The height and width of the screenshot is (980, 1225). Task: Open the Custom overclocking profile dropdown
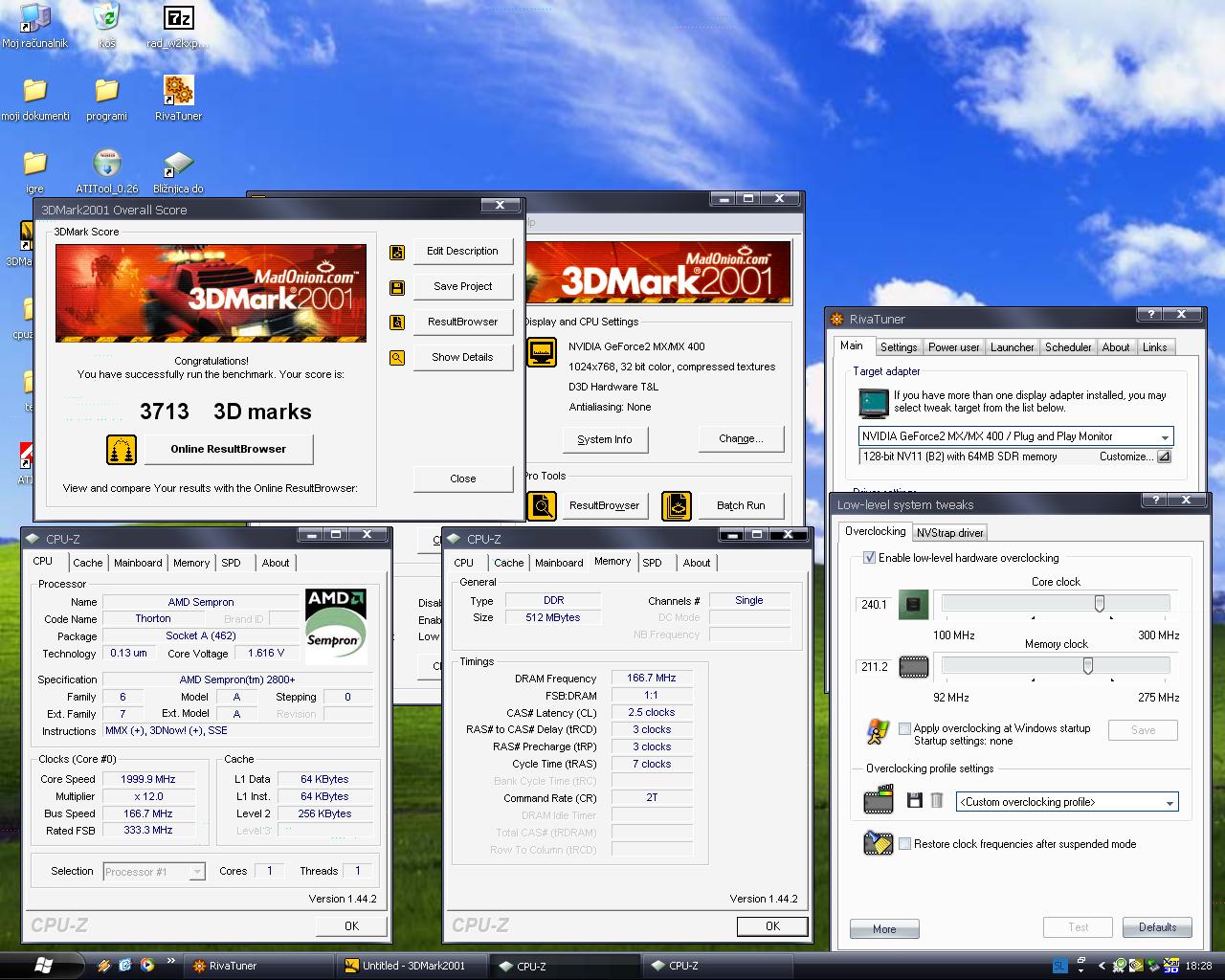1169,802
